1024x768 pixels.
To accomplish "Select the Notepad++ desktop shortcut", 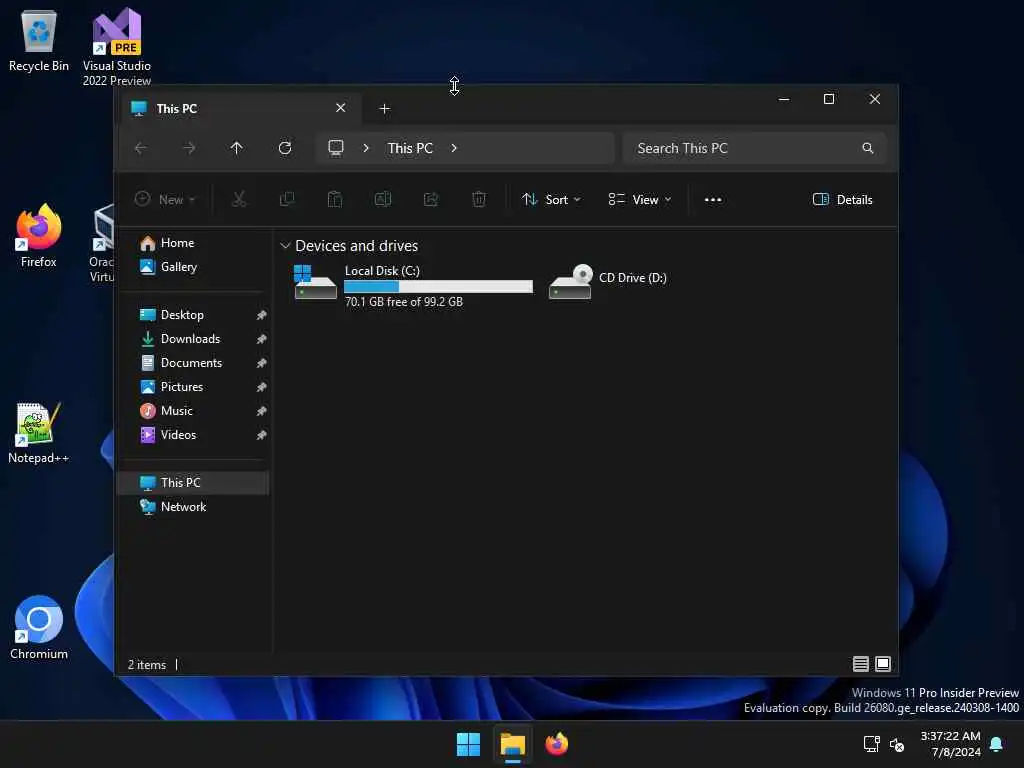I will point(39,433).
